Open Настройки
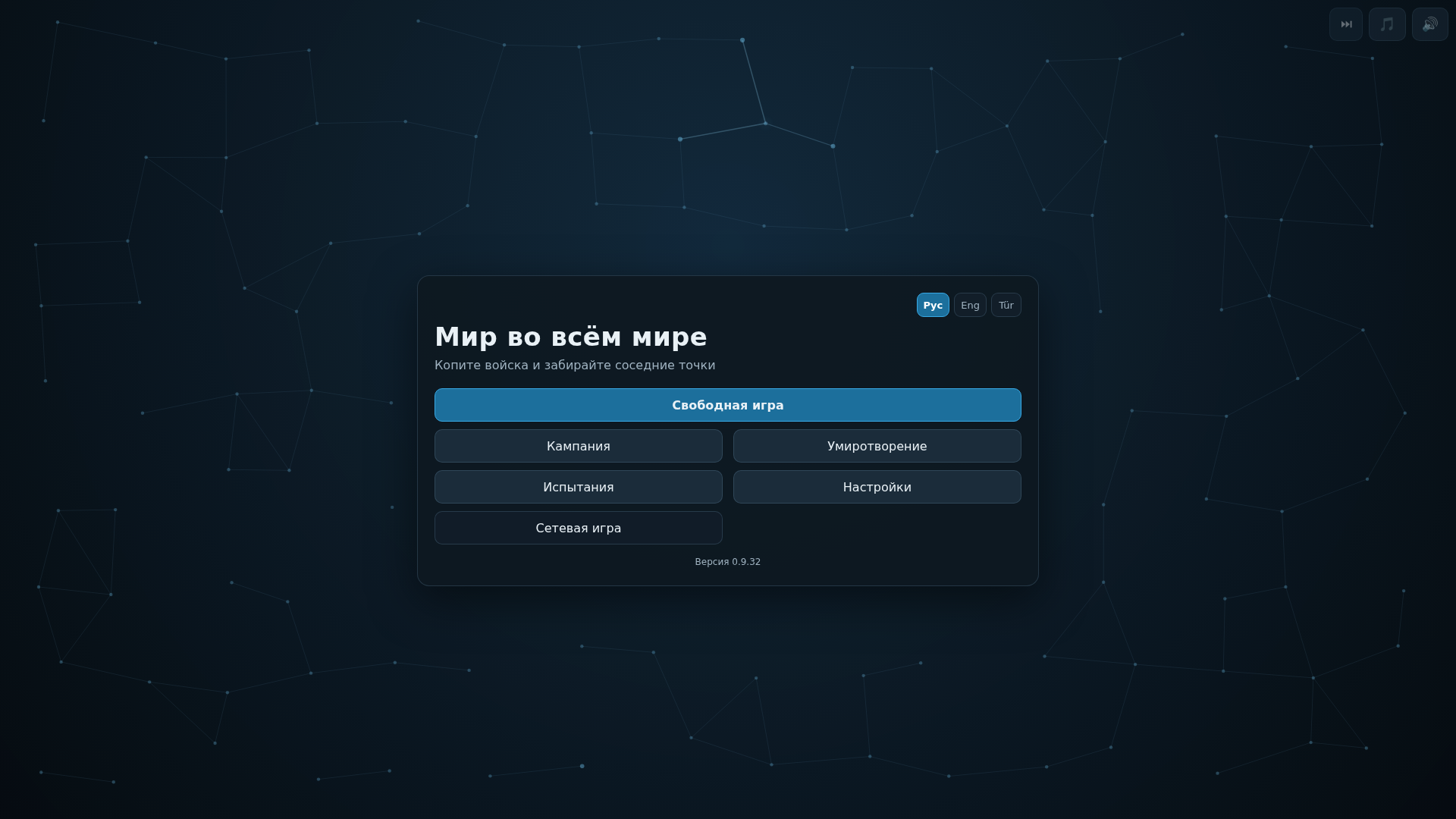The width and height of the screenshot is (1456, 819). pos(877,487)
